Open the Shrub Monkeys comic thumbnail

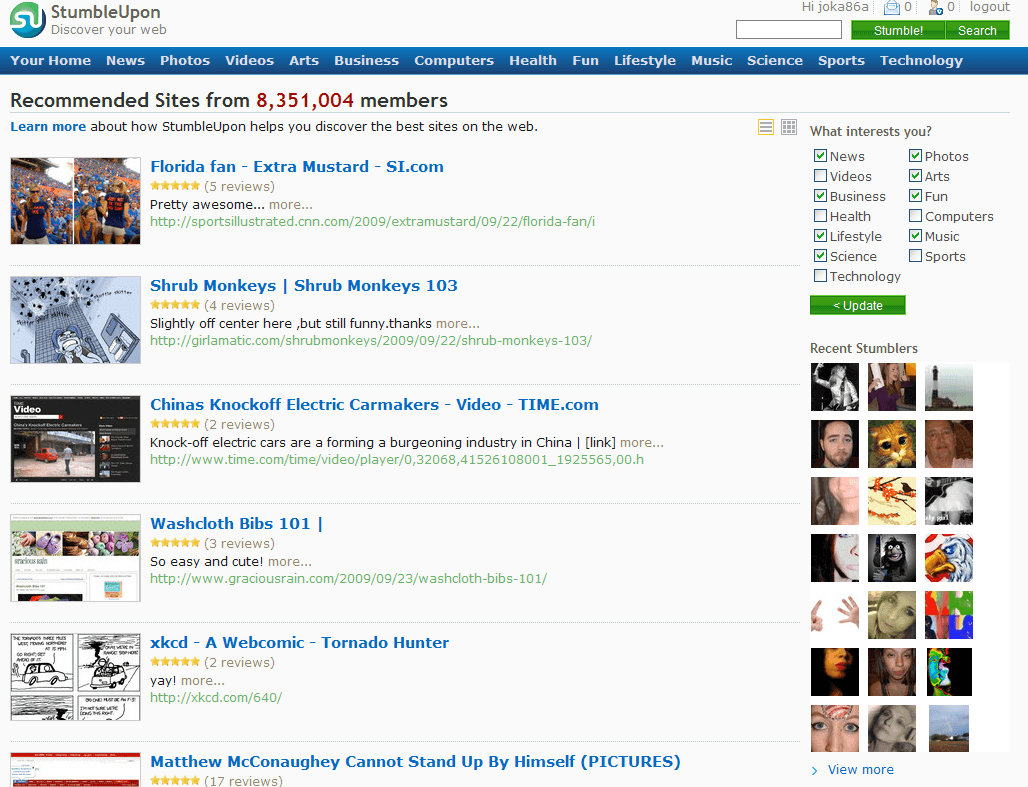tap(75, 320)
